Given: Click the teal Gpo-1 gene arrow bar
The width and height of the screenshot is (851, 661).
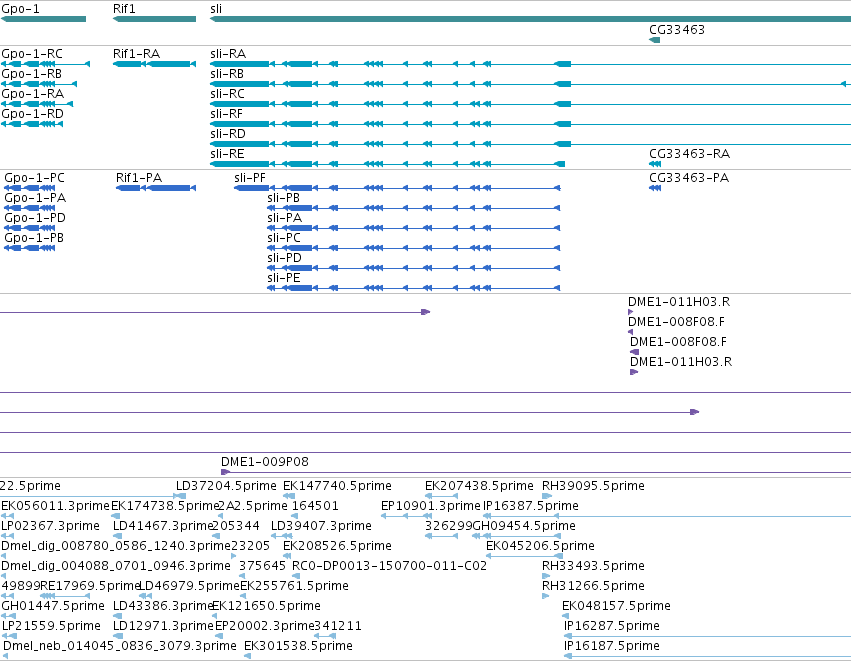Looking at the screenshot, I should click(43, 20).
